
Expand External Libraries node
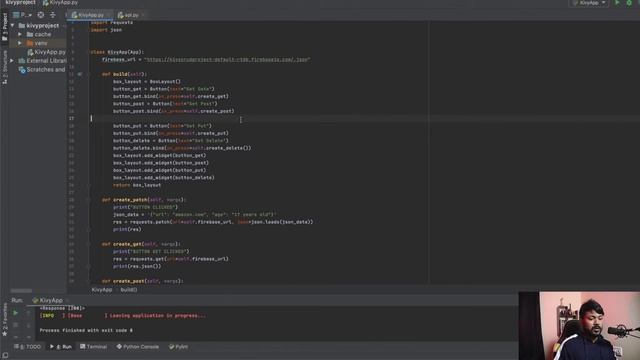point(12,61)
